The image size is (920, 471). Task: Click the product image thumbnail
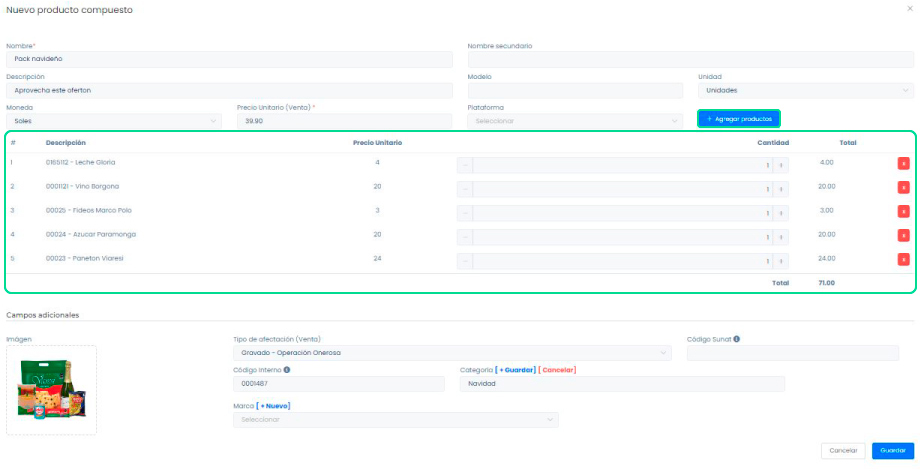tap(51, 390)
